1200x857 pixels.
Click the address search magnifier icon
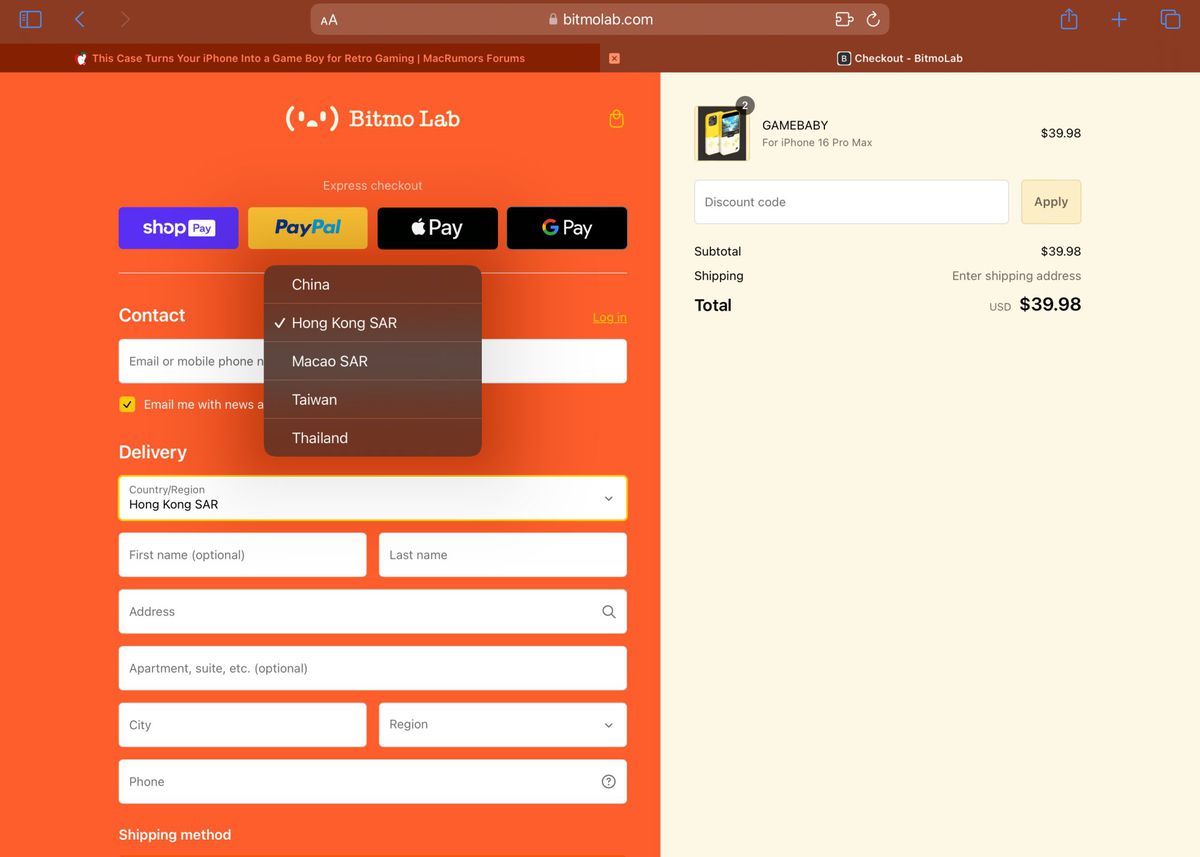click(608, 612)
